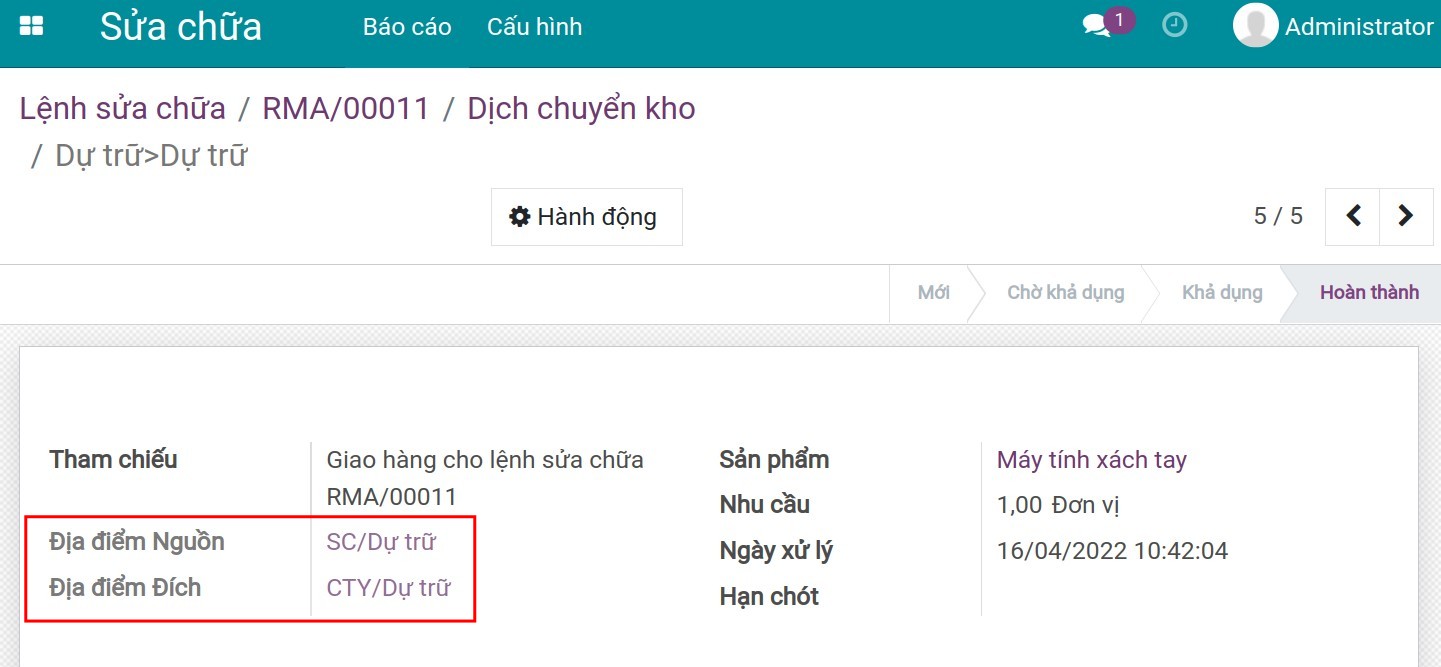Open the Administrator user menu
1441x667 pixels.
pos(1334,26)
